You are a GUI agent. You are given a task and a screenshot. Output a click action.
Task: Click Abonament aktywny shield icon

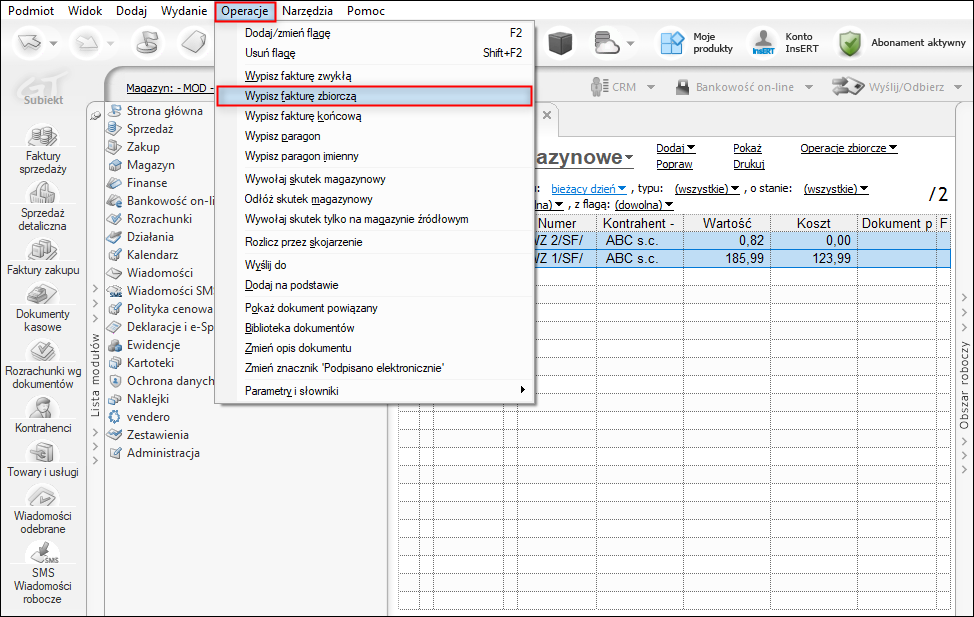point(850,43)
